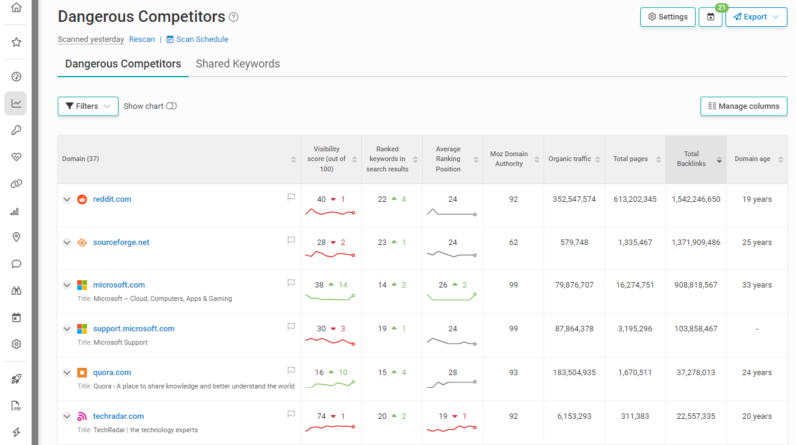796x445 pixels.
Task: Open reddit.com domain link
Action: pos(112,199)
